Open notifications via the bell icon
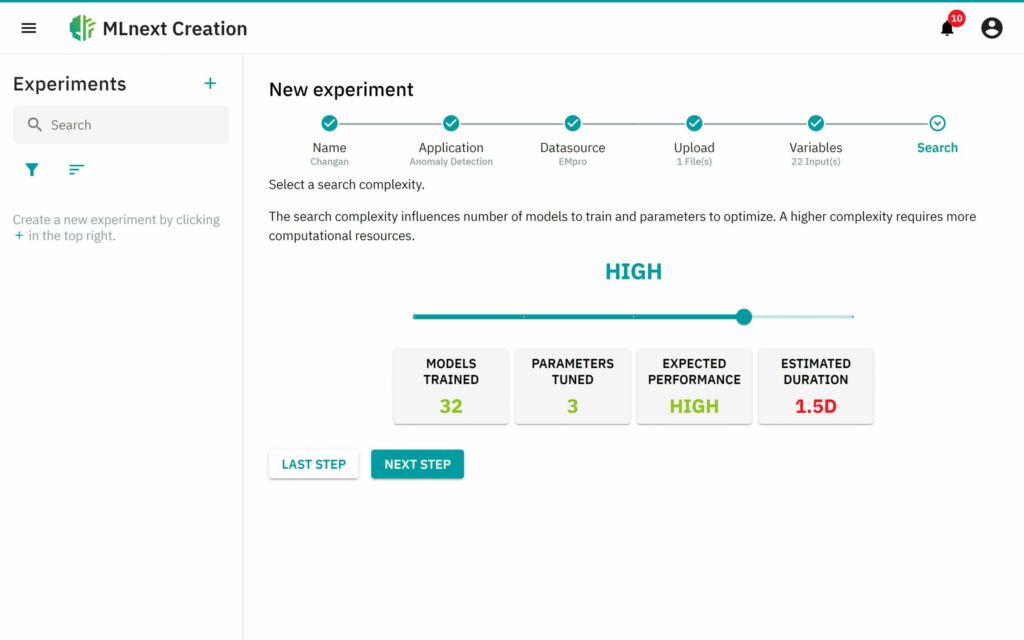This screenshot has height=640, width=1024. tap(944, 28)
